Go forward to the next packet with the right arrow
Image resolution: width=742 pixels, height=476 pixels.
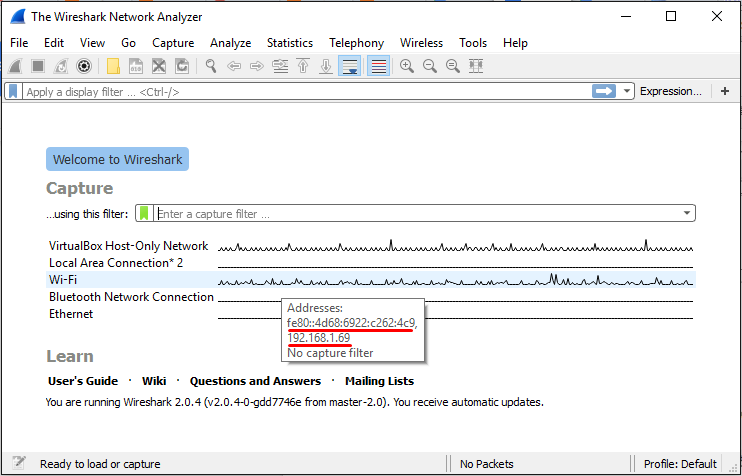point(256,66)
